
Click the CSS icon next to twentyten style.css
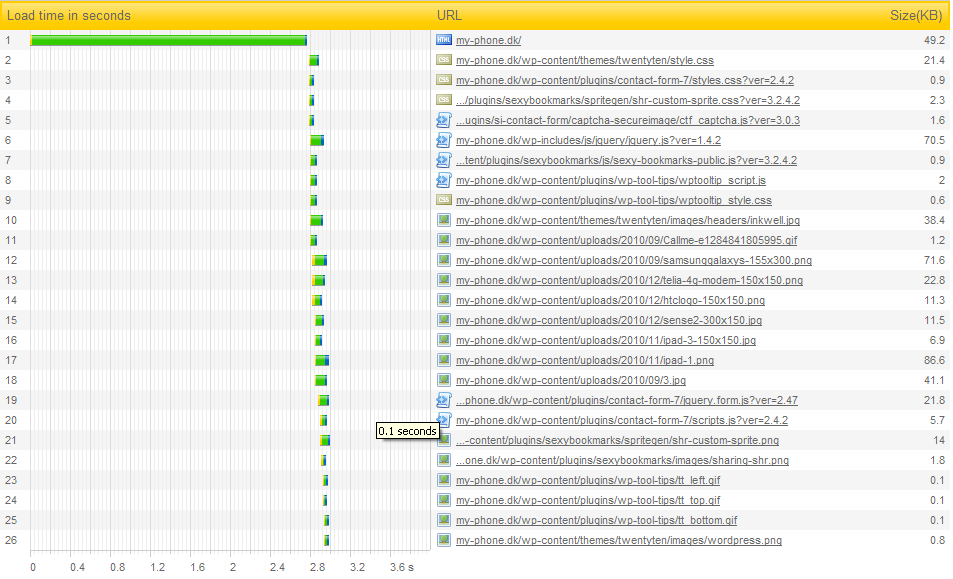pos(444,60)
